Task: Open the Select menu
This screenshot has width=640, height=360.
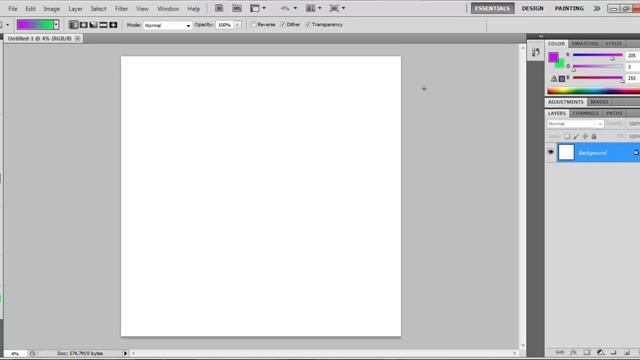Action: tap(98, 9)
